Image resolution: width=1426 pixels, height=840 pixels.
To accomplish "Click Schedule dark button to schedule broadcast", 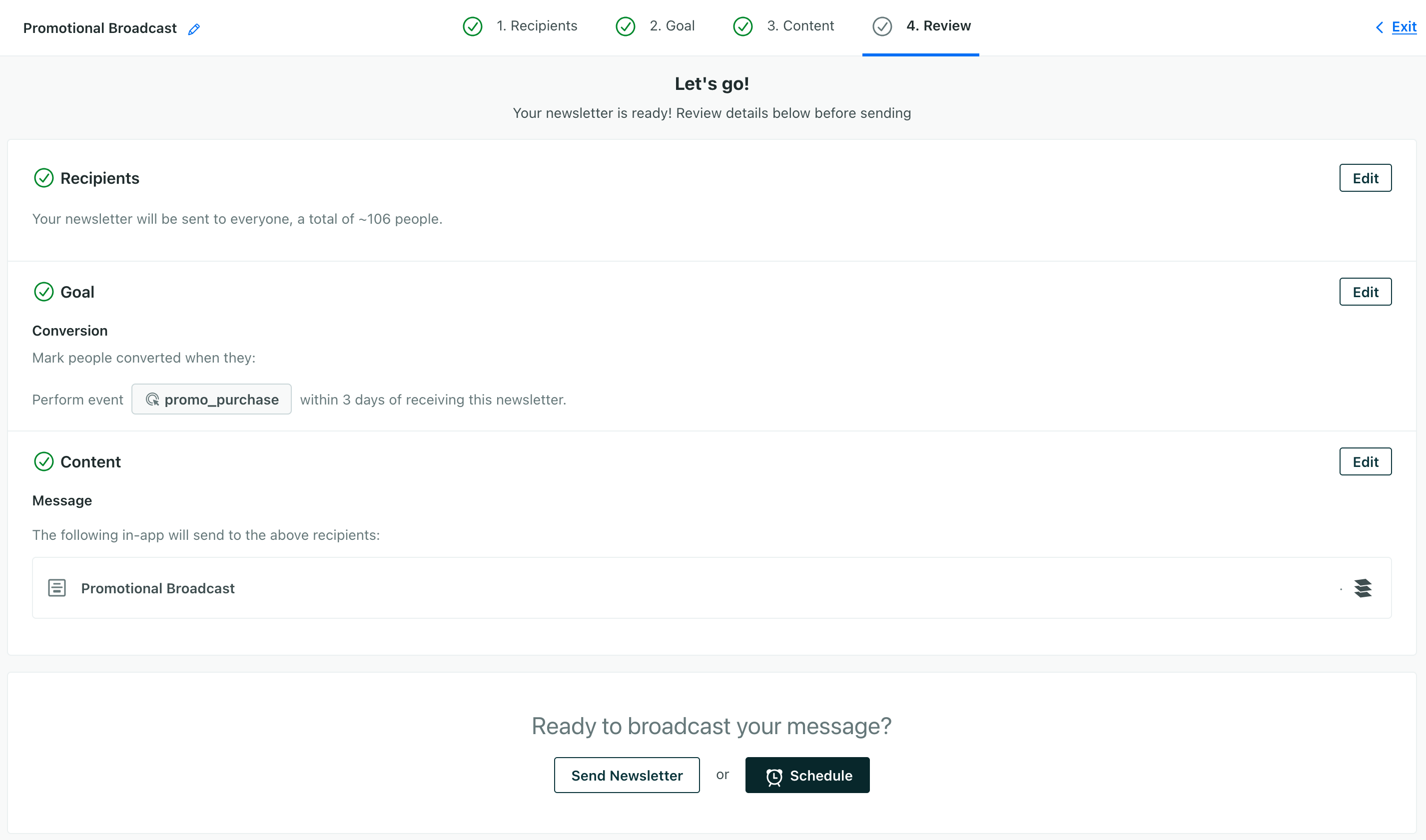I will click(x=807, y=775).
